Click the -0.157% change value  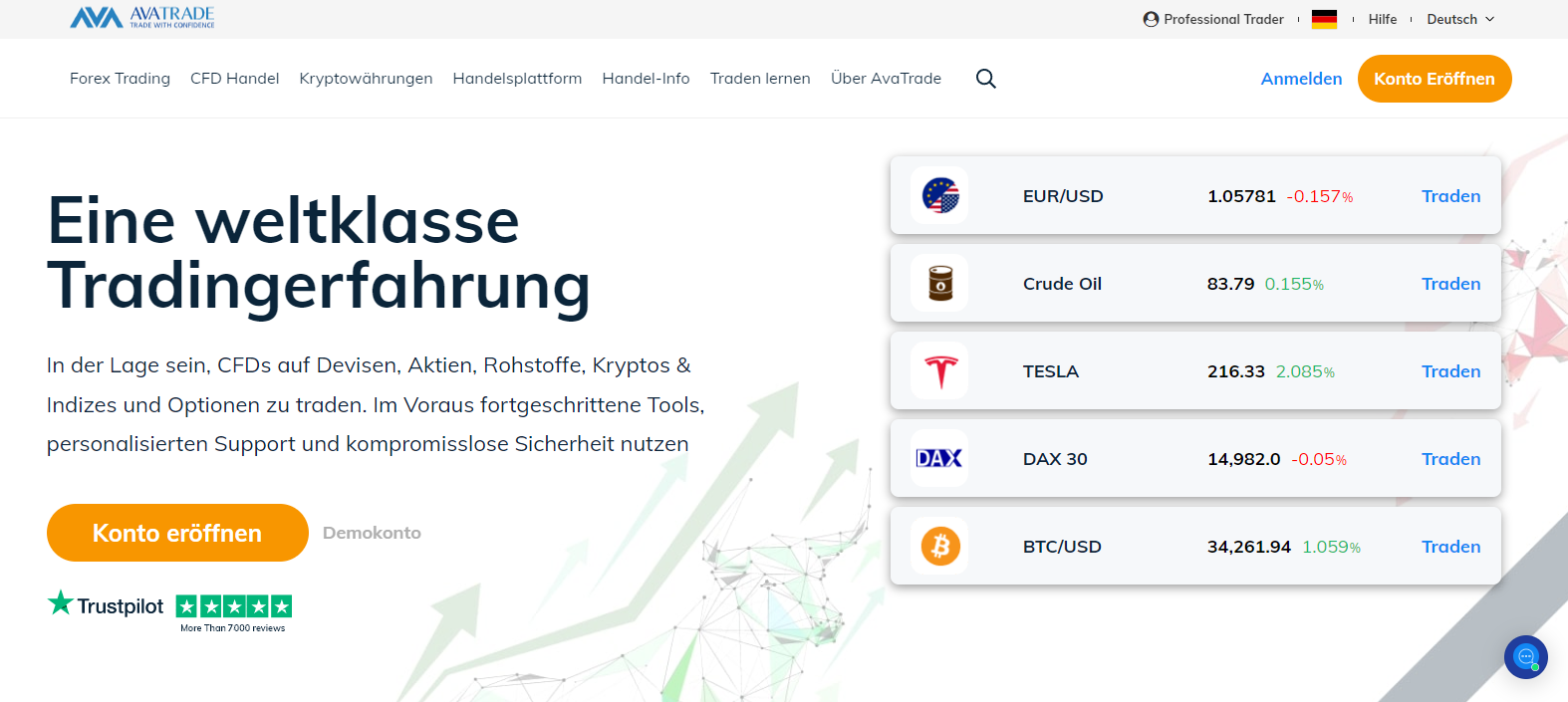coord(1320,196)
